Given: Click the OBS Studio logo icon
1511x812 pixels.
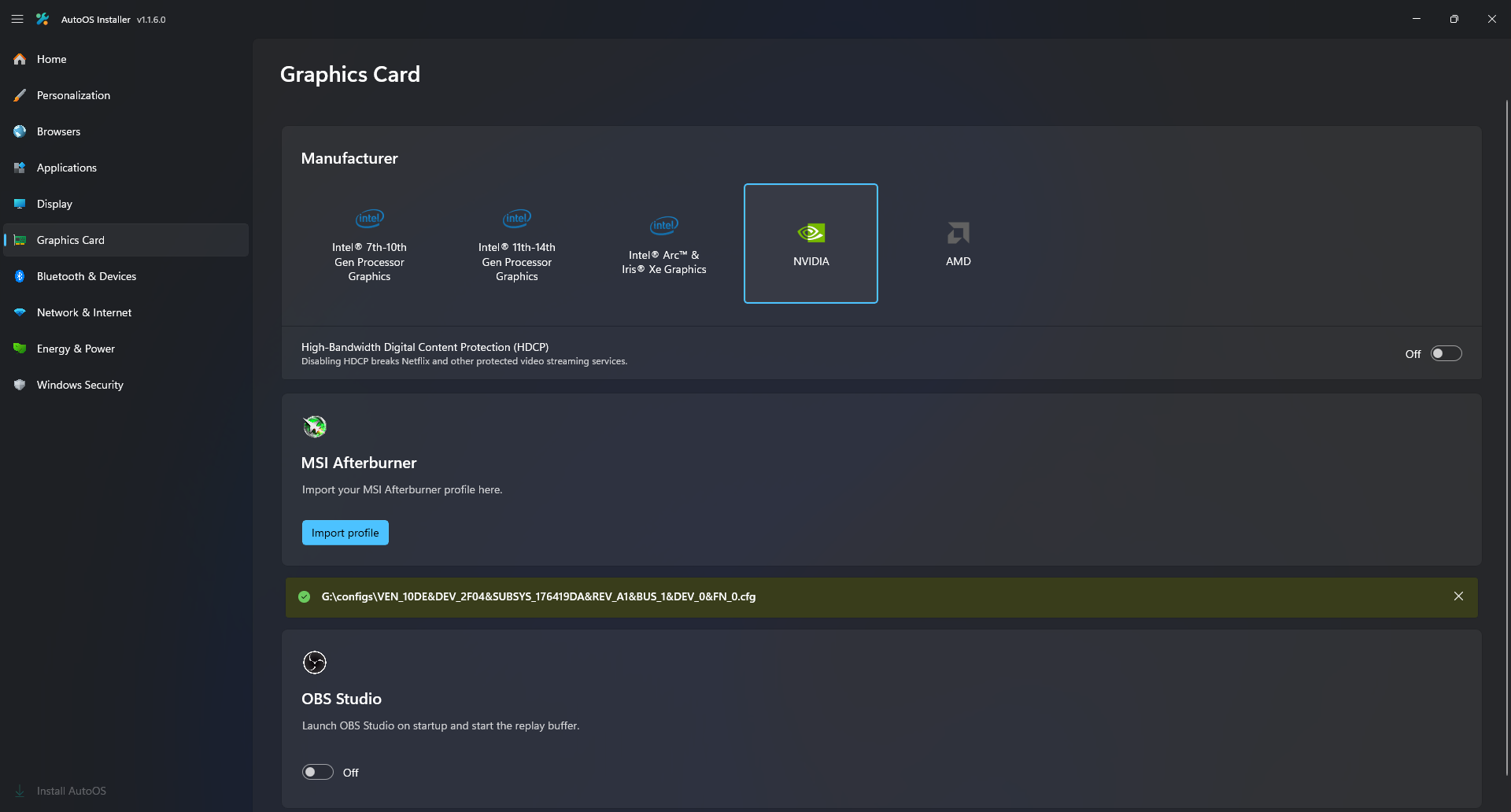Looking at the screenshot, I should pos(315,663).
